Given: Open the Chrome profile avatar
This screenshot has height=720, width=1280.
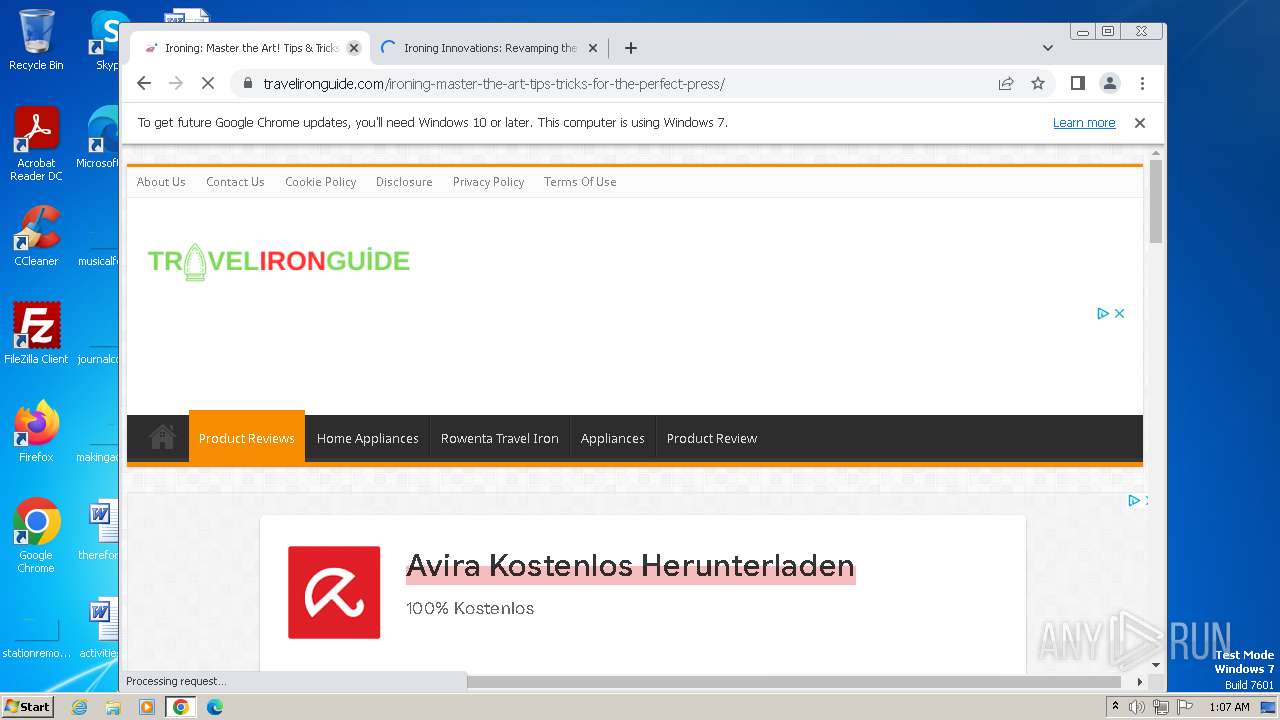Looking at the screenshot, I should [1110, 84].
